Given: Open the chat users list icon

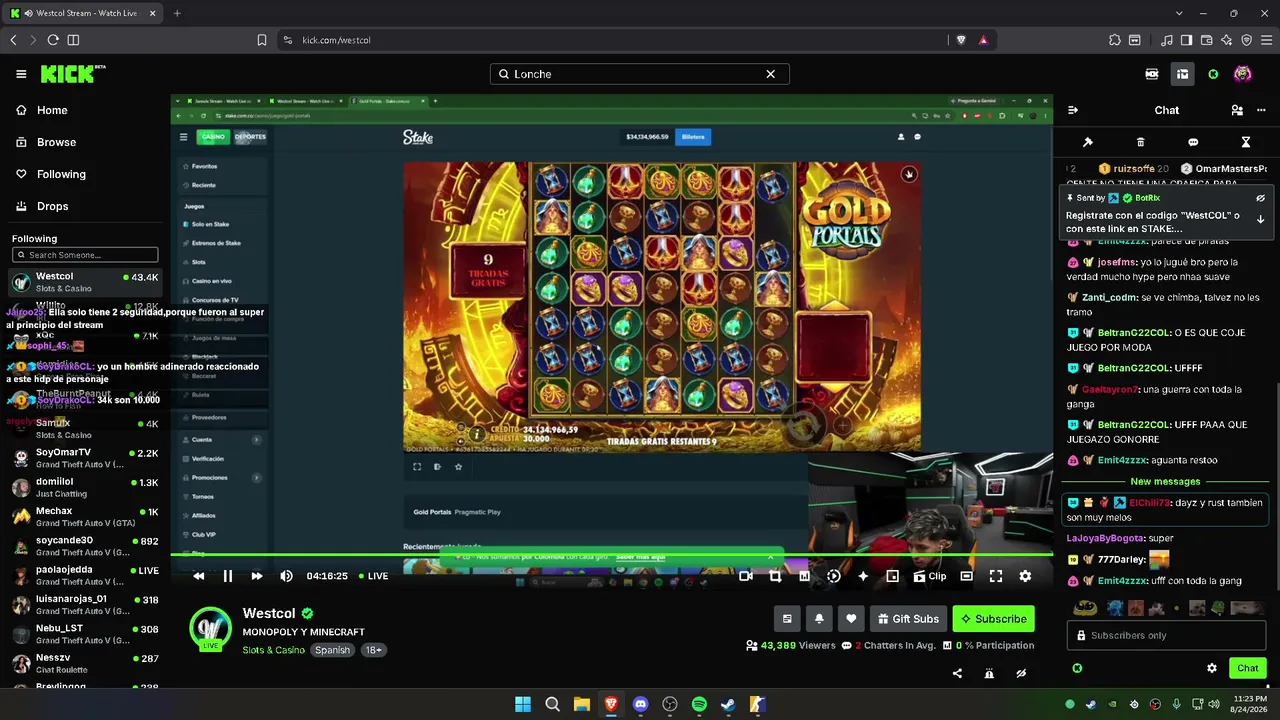Looking at the screenshot, I should coord(1237,110).
